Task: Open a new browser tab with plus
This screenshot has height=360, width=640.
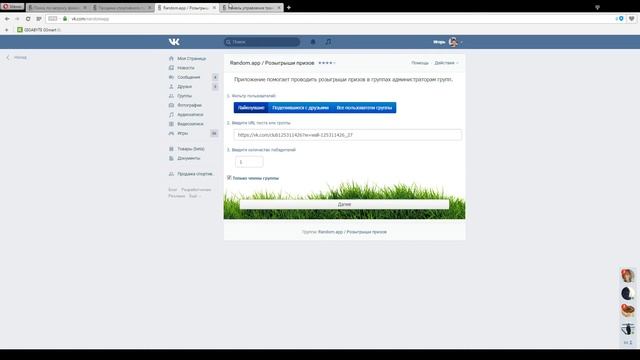Action: [289, 7]
